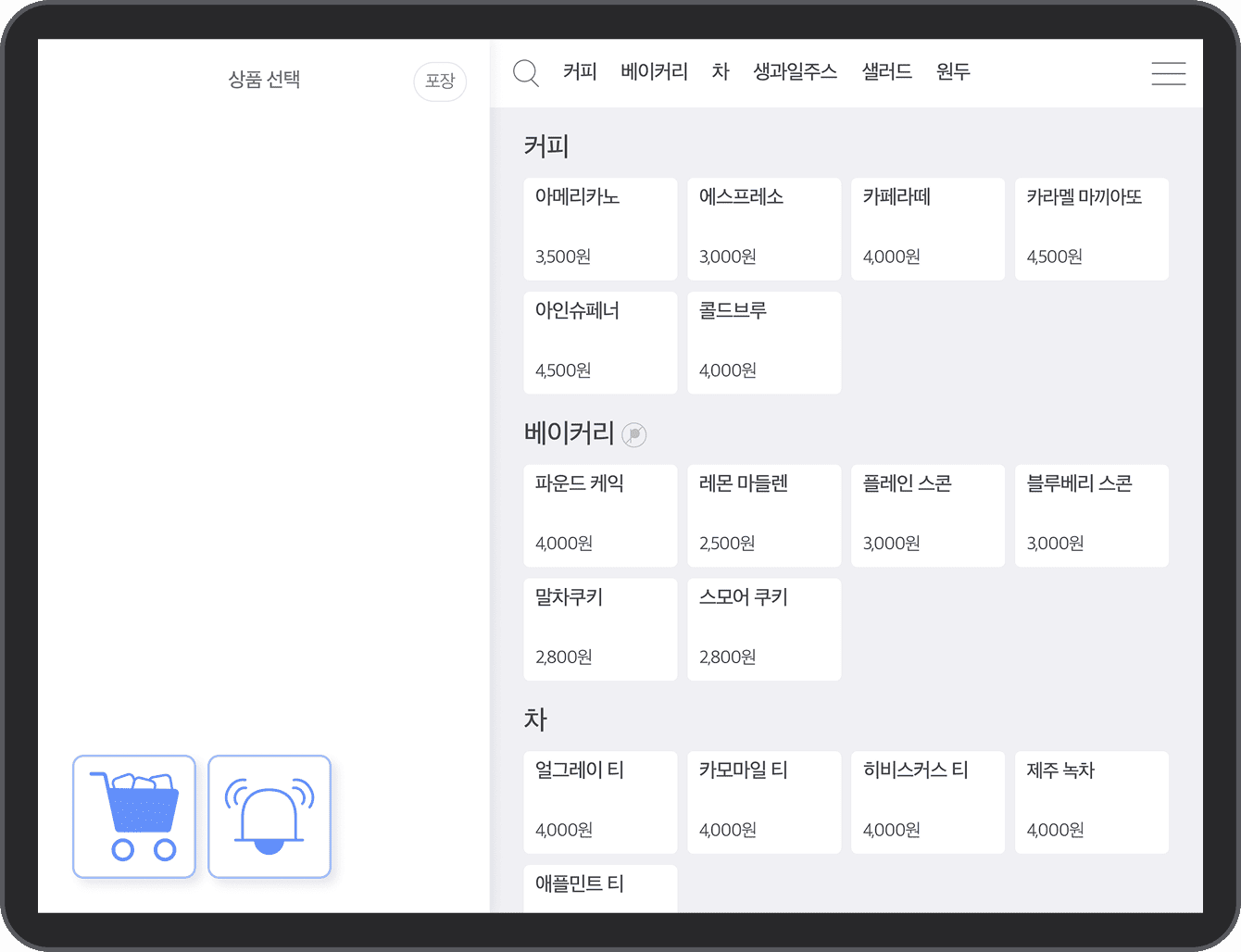Pick the 콜드브루 item

[x=764, y=343]
